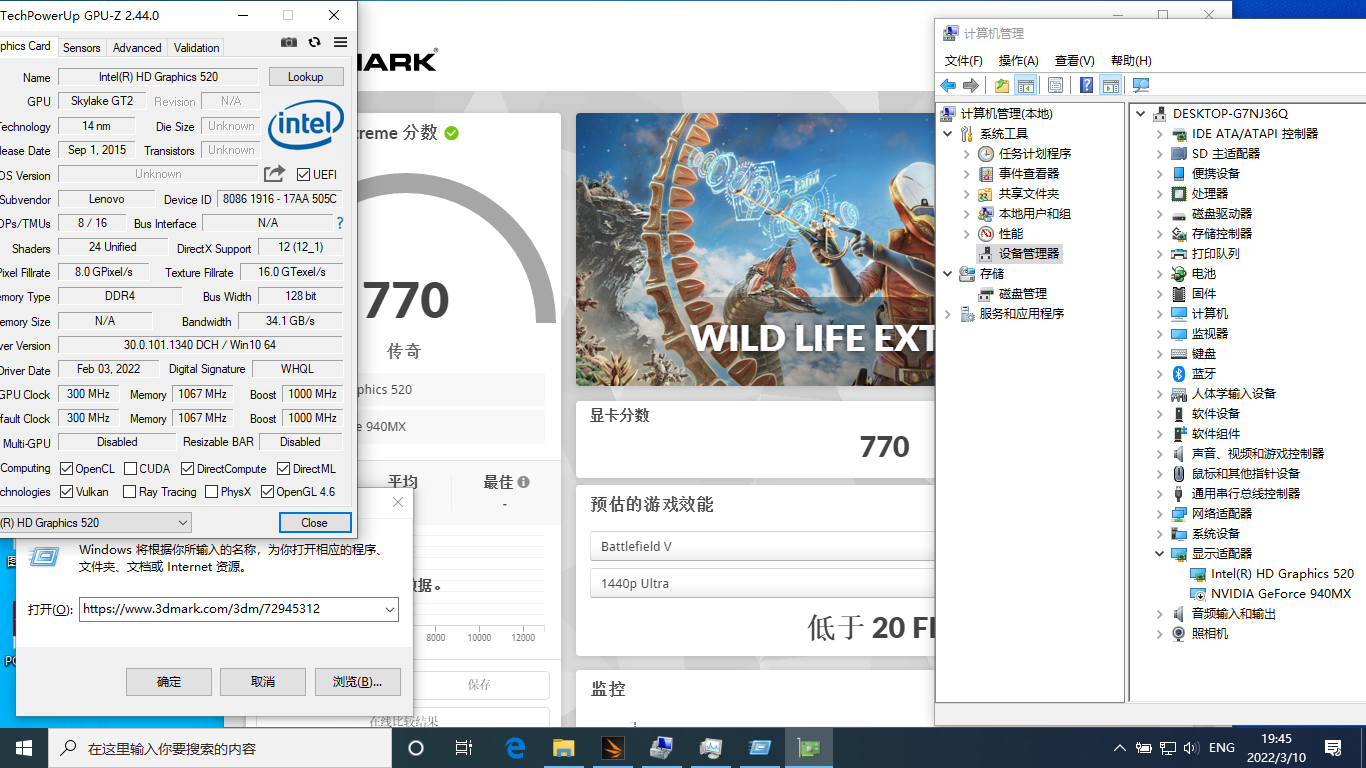Toggle the show/hide action pane toolbar icon

(x=1110, y=85)
